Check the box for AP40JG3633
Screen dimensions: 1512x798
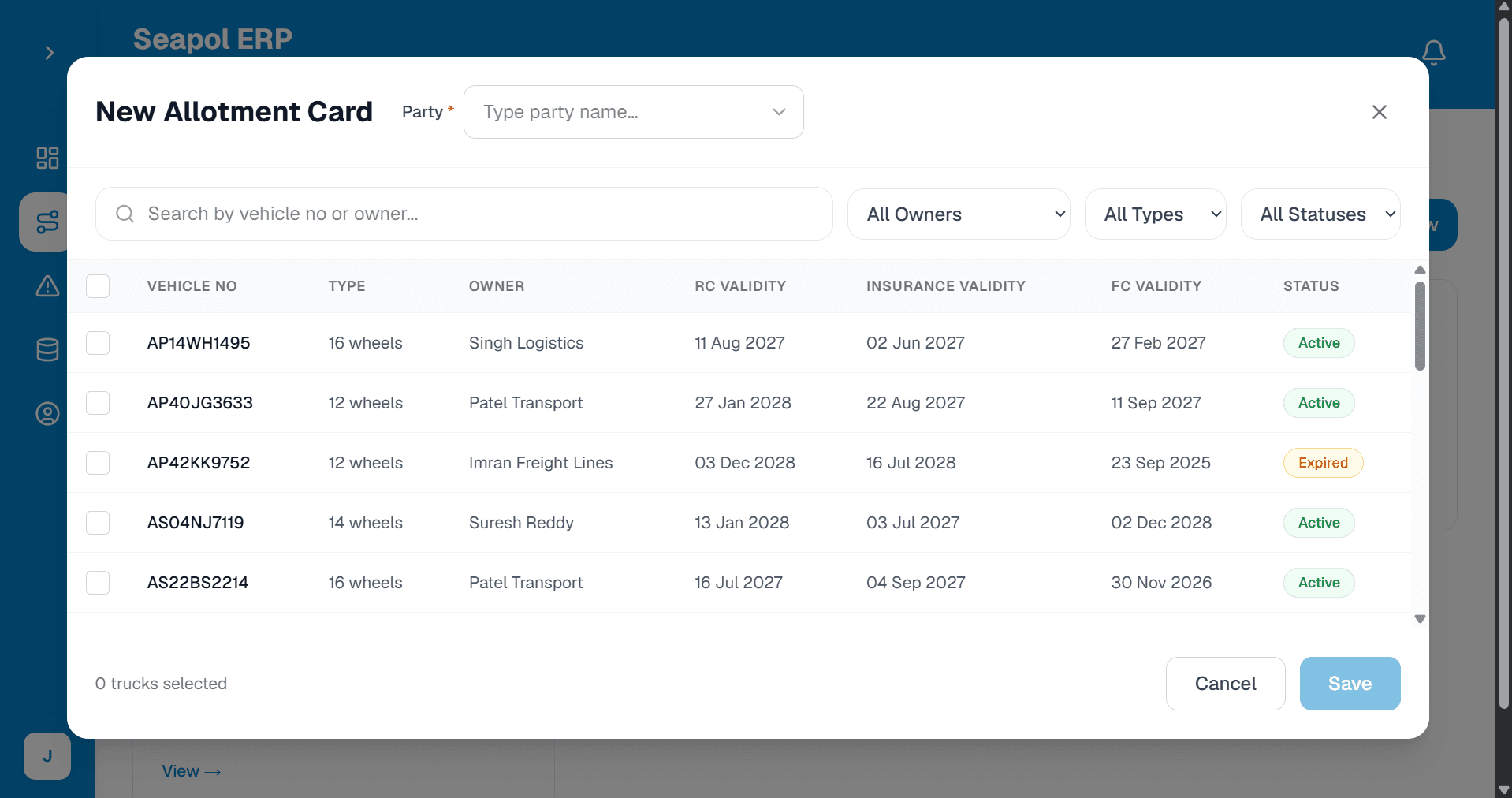coord(98,403)
